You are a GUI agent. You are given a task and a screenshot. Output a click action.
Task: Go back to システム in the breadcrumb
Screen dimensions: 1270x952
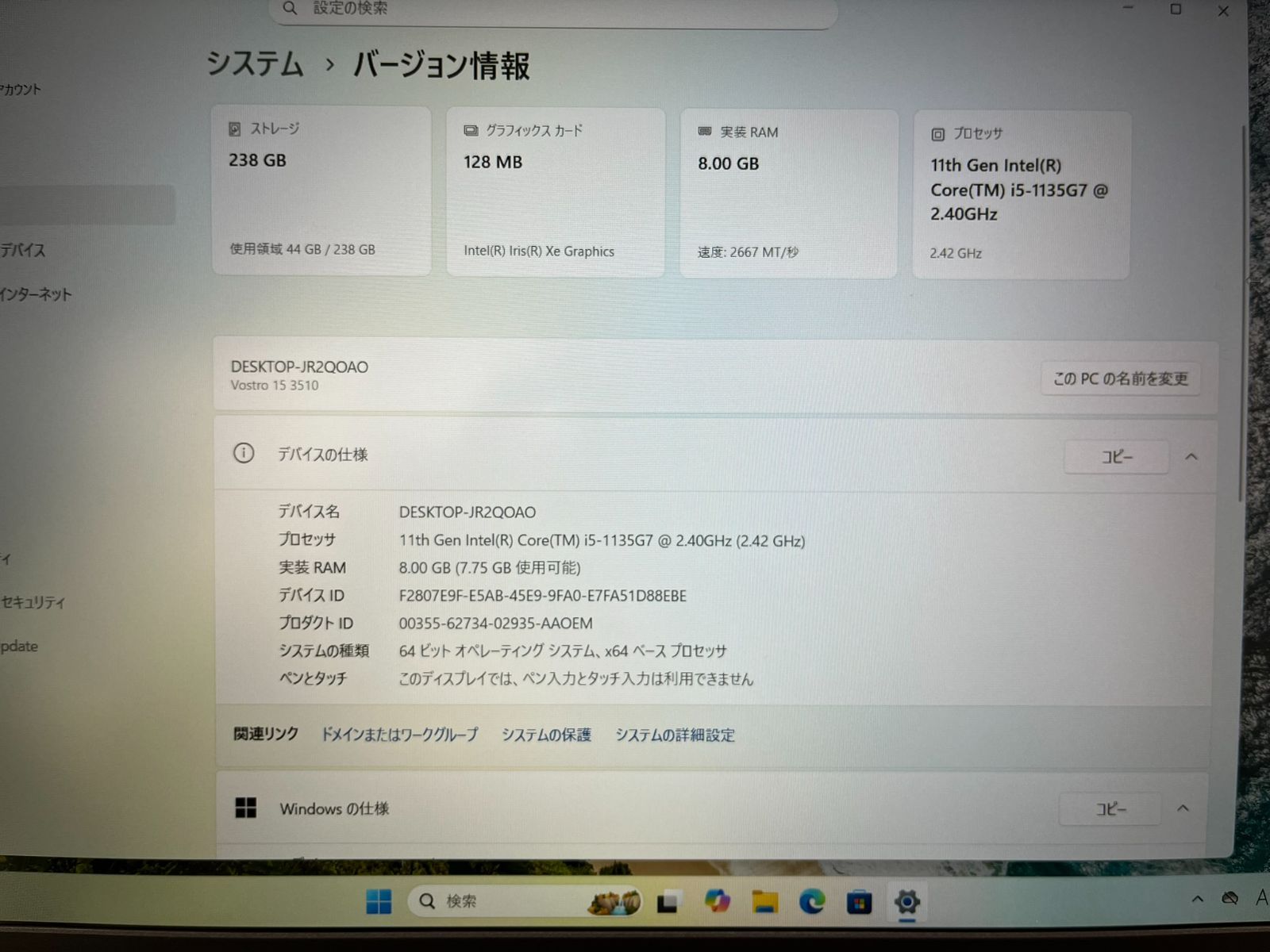point(255,63)
